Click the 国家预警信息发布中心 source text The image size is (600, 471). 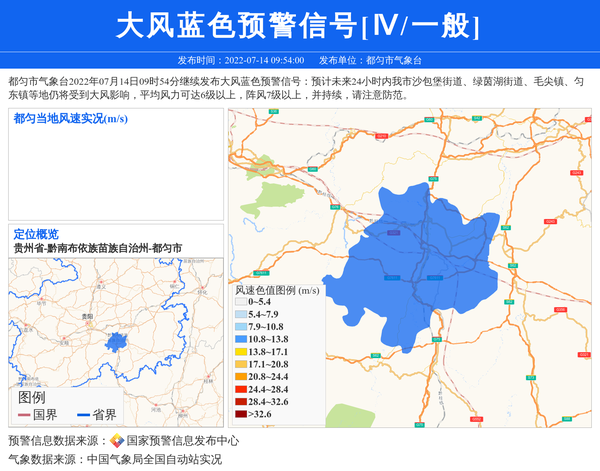coord(182,441)
